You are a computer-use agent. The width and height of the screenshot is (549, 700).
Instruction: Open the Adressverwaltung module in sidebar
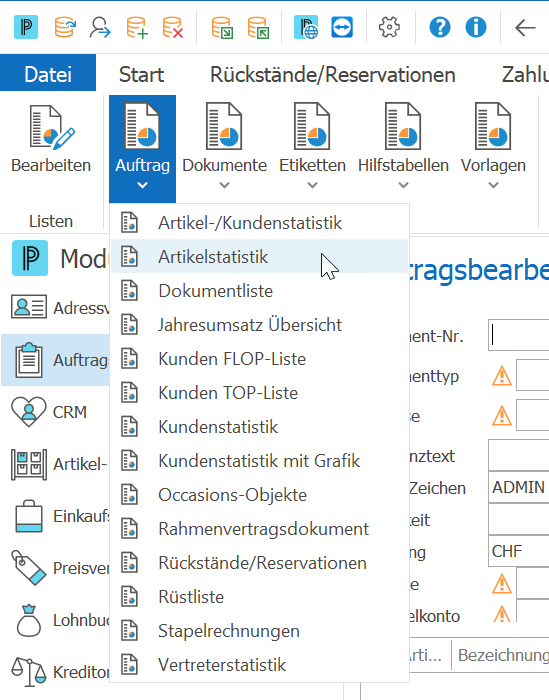coord(55,308)
